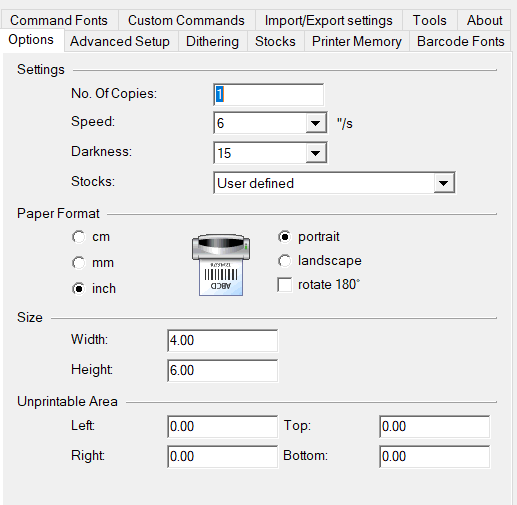Screen dimensions: 517x505
Task: Open the Custom Commands tab
Action: point(186,20)
